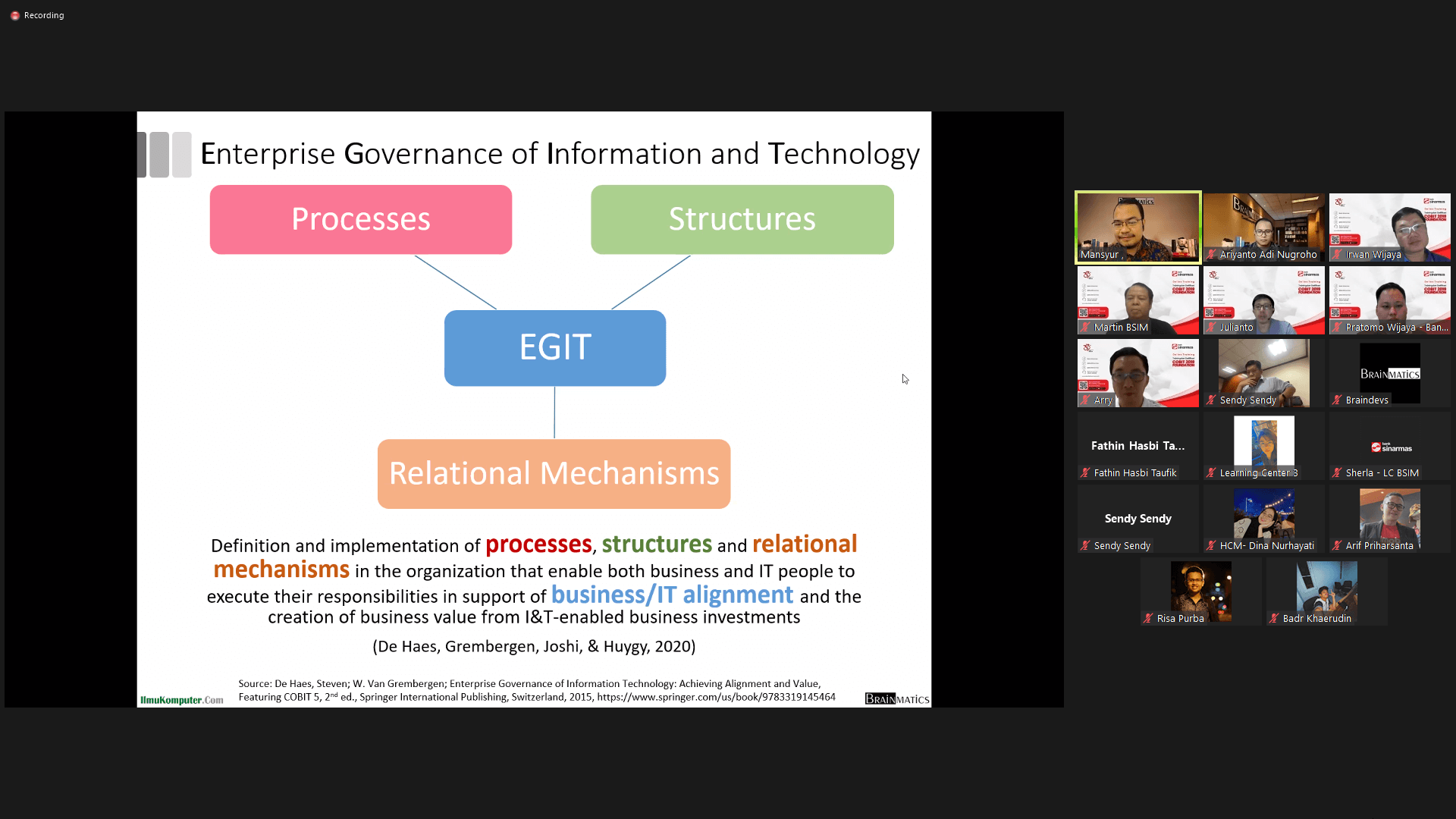The width and height of the screenshot is (1456, 819).
Task: Click the springer.com book URL in source
Action: [x=715, y=697]
